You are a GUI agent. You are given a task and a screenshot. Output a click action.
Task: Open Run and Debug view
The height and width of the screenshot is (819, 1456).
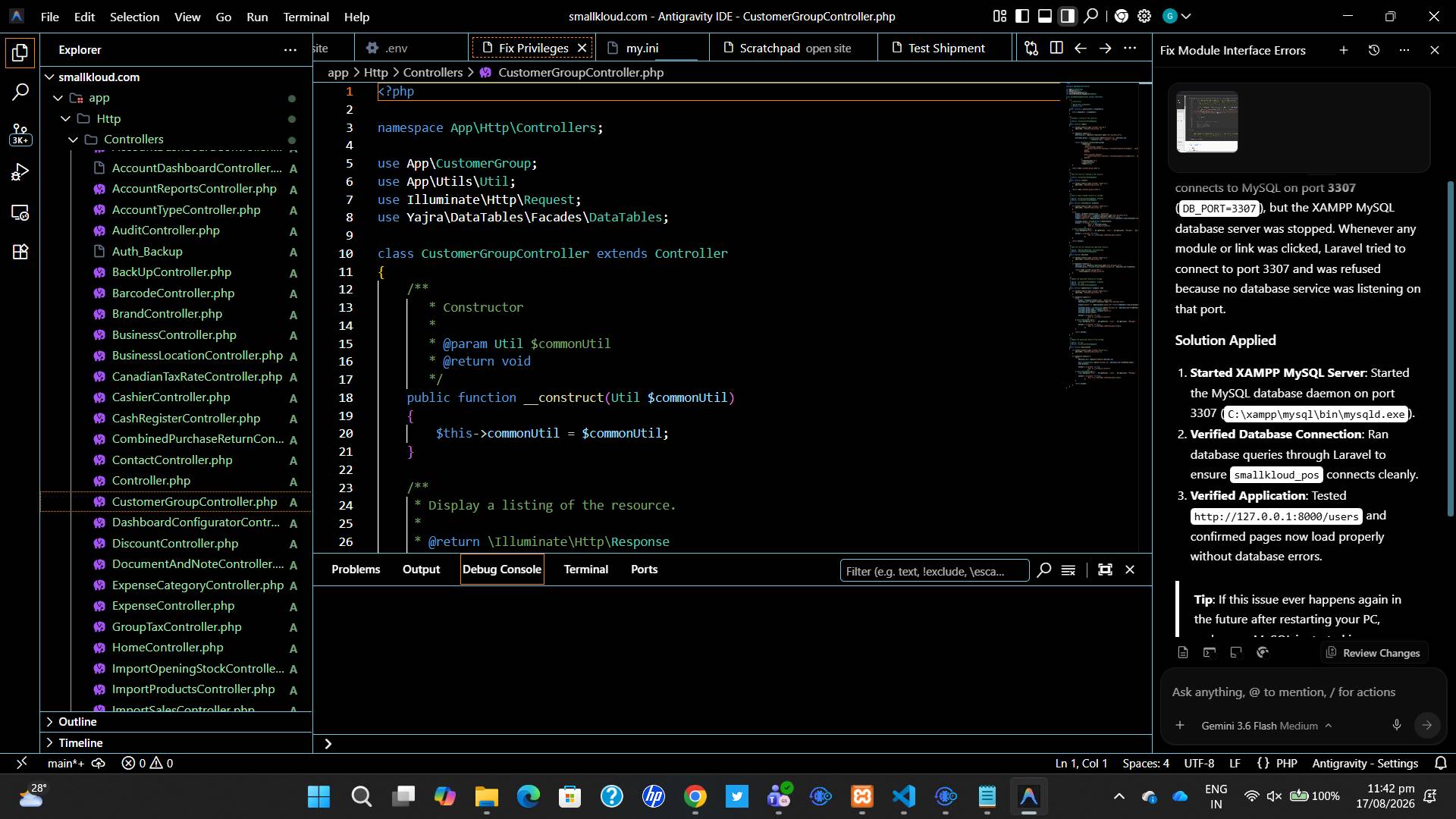tap(20, 172)
